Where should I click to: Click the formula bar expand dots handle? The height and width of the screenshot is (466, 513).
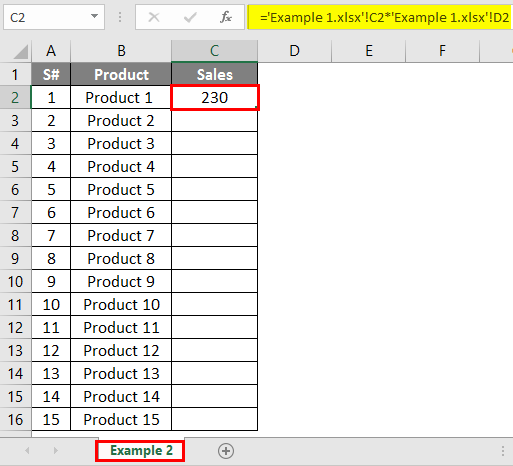120,17
